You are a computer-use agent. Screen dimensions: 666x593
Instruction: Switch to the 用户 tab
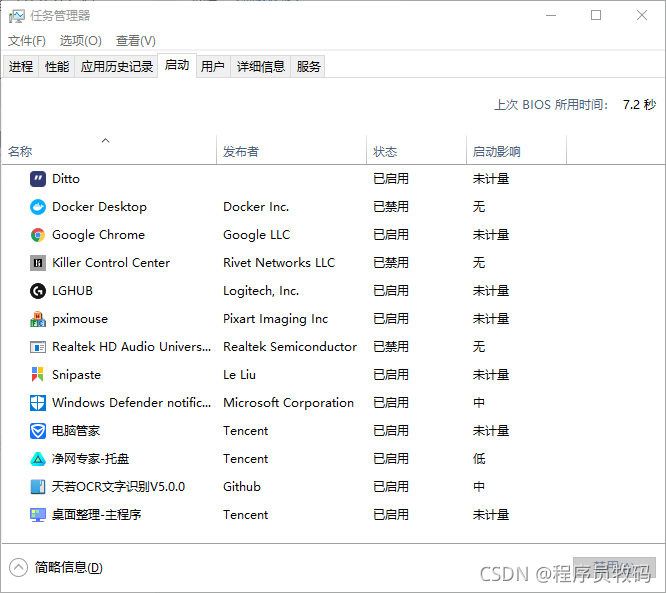click(213, 66)
